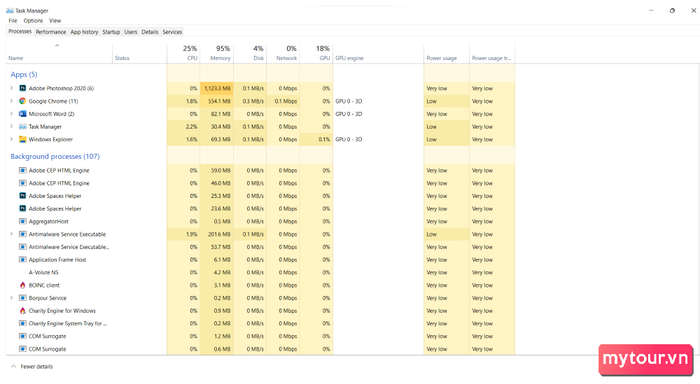Select the Microsoft Word process icon

point(22,114)
